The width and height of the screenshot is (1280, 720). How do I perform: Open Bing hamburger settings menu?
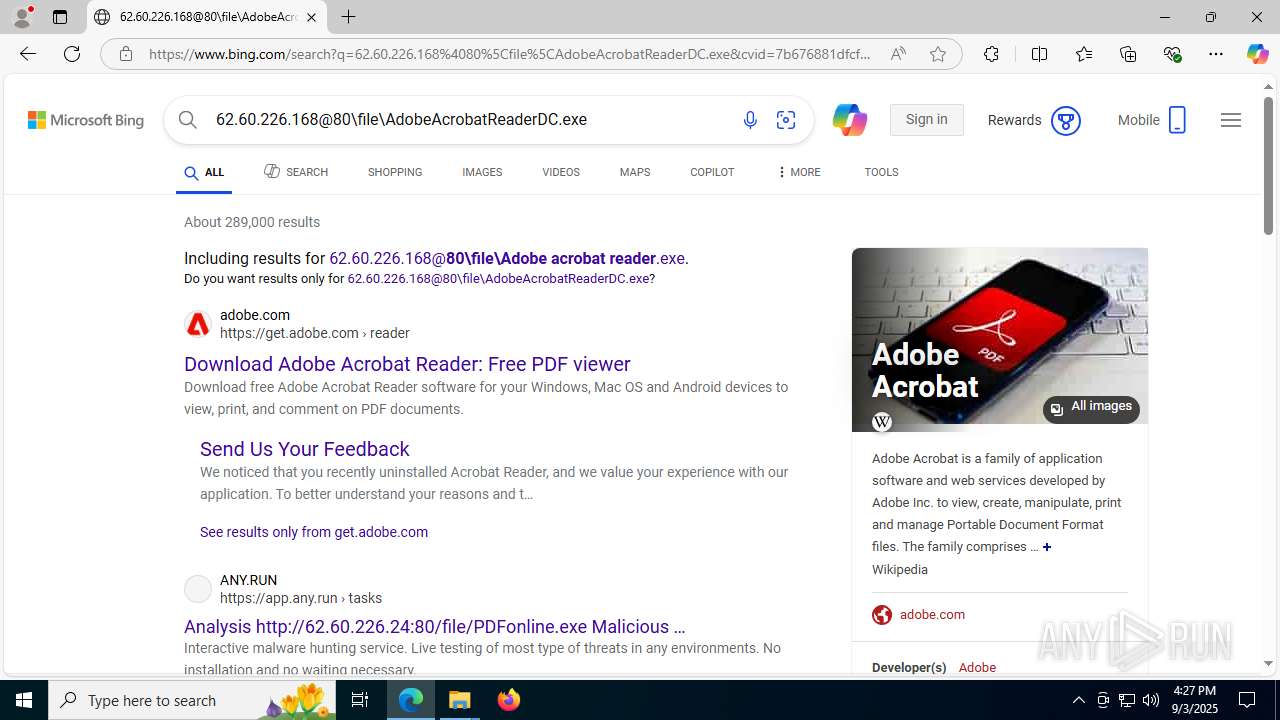pyautogui.click(x=1231, y=120)
